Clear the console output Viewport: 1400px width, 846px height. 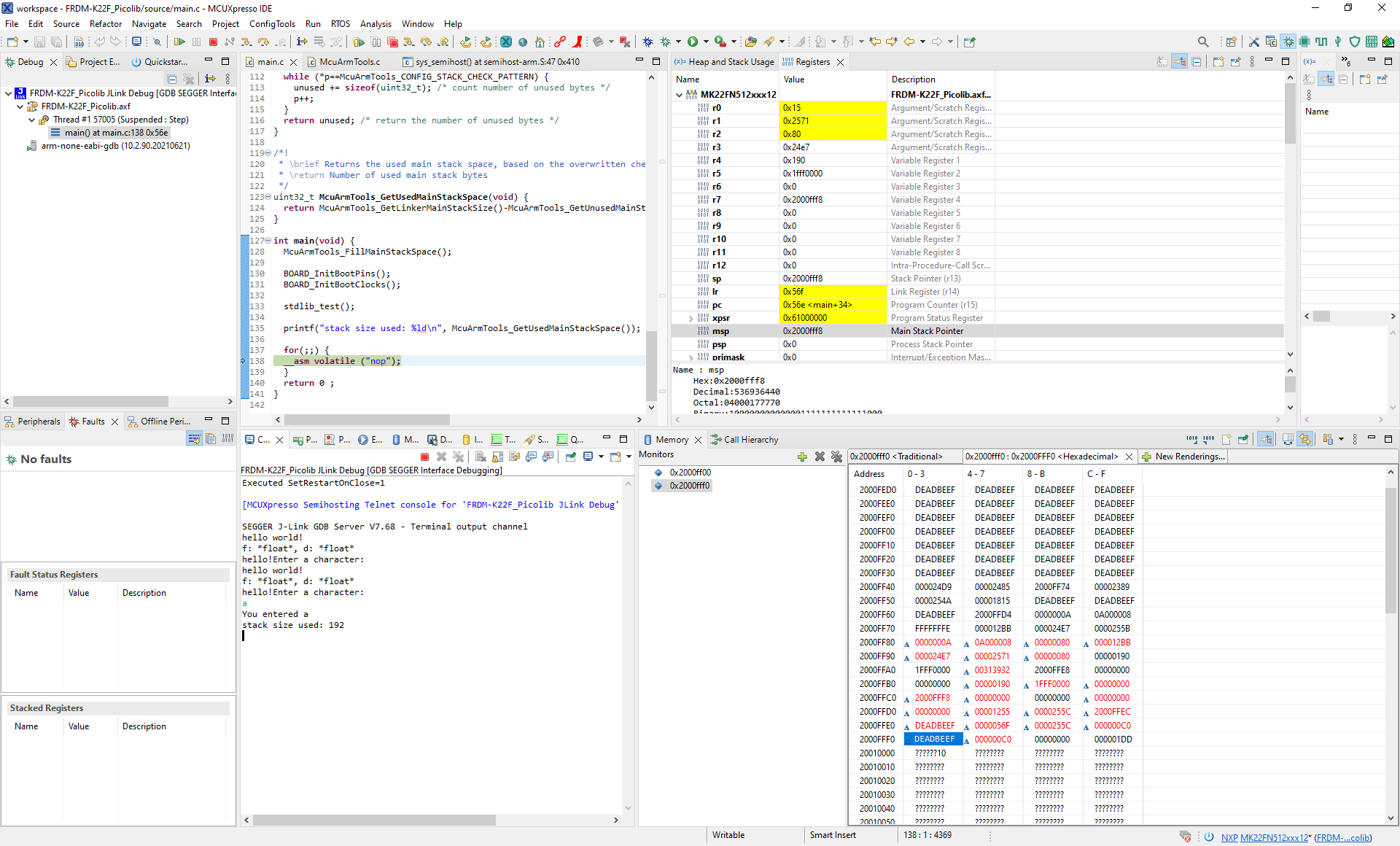(x=481, y=457)
